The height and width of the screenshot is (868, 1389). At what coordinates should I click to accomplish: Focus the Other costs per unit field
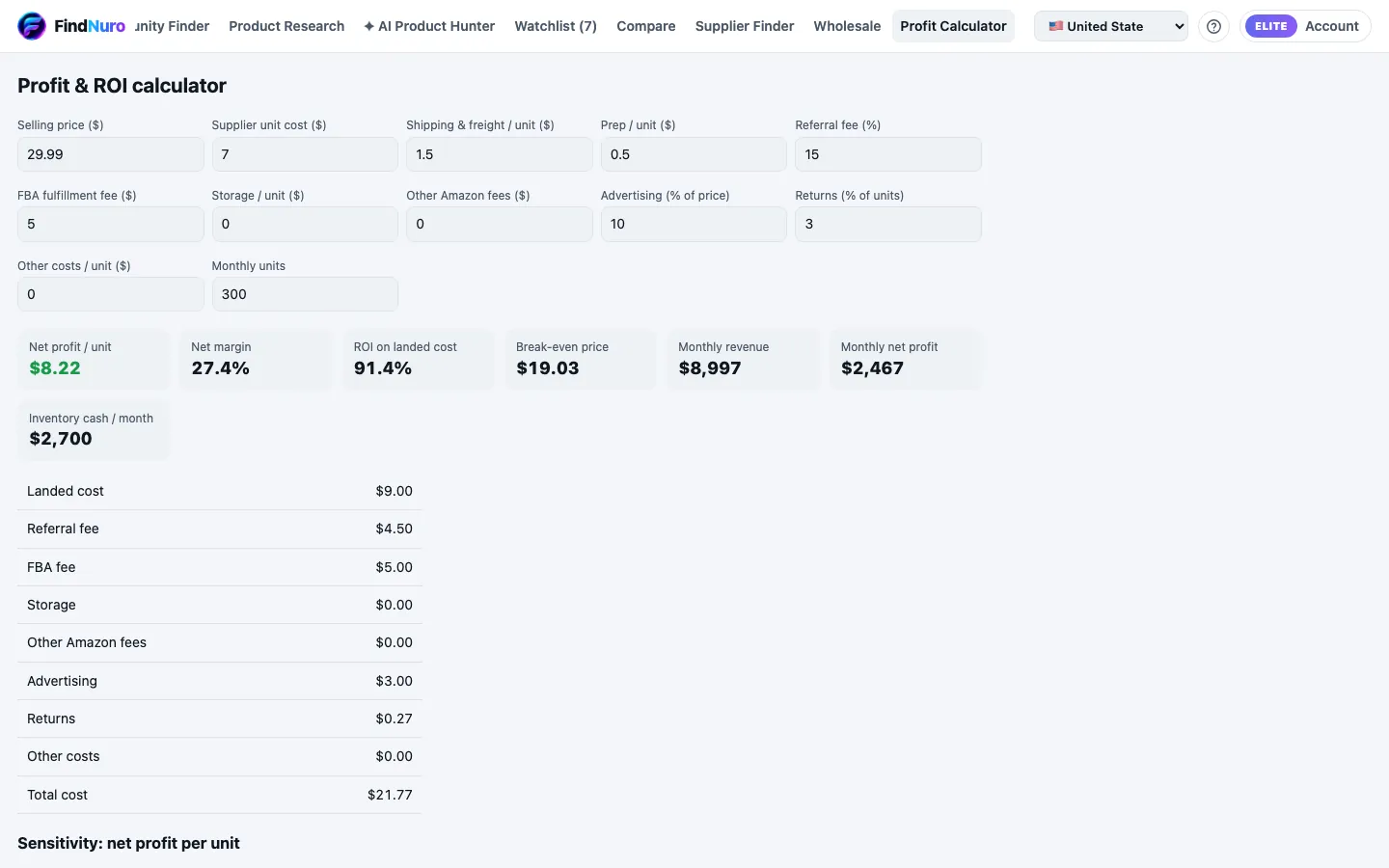[x=111, y=294]
